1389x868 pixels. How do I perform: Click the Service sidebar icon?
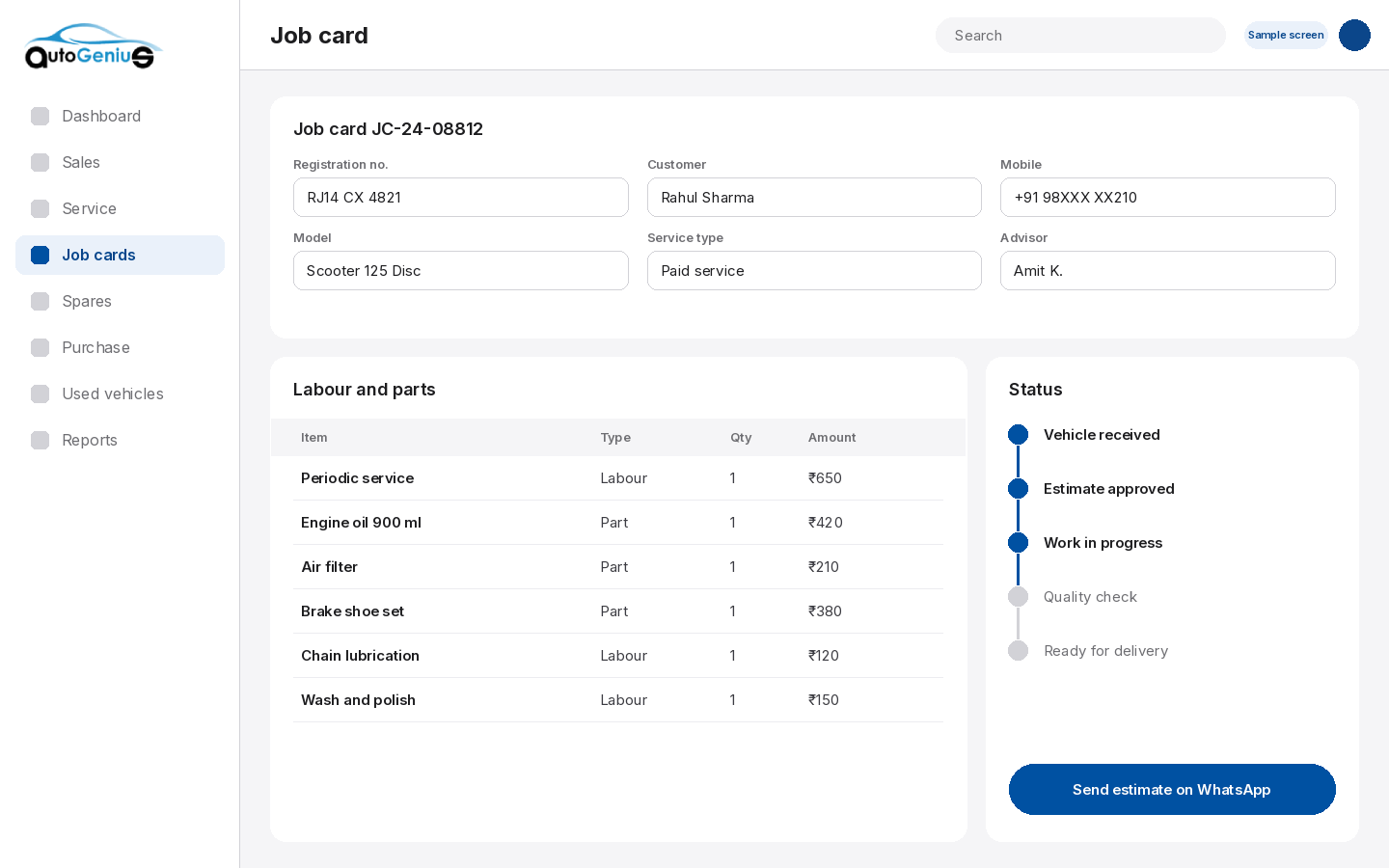click(40, 208)
